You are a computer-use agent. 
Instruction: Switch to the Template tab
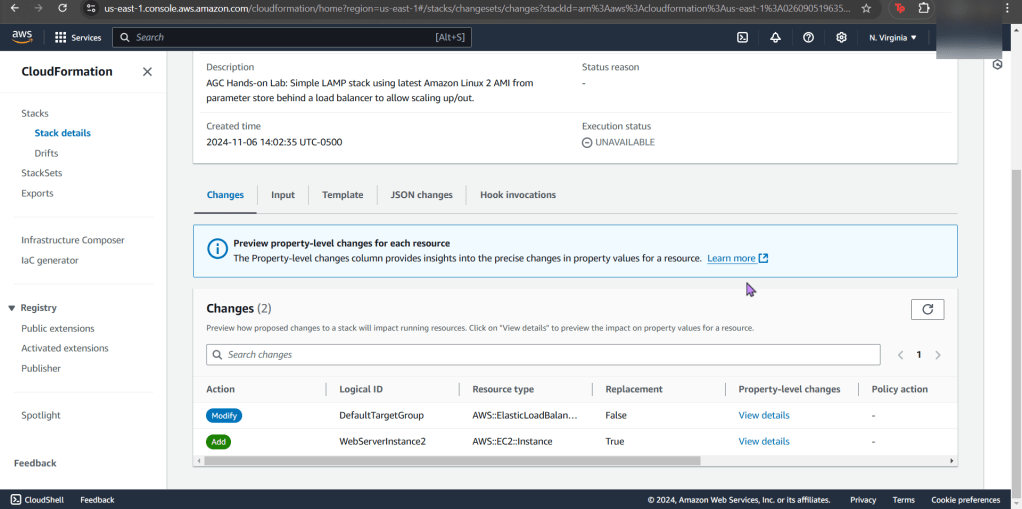[342, 195]
